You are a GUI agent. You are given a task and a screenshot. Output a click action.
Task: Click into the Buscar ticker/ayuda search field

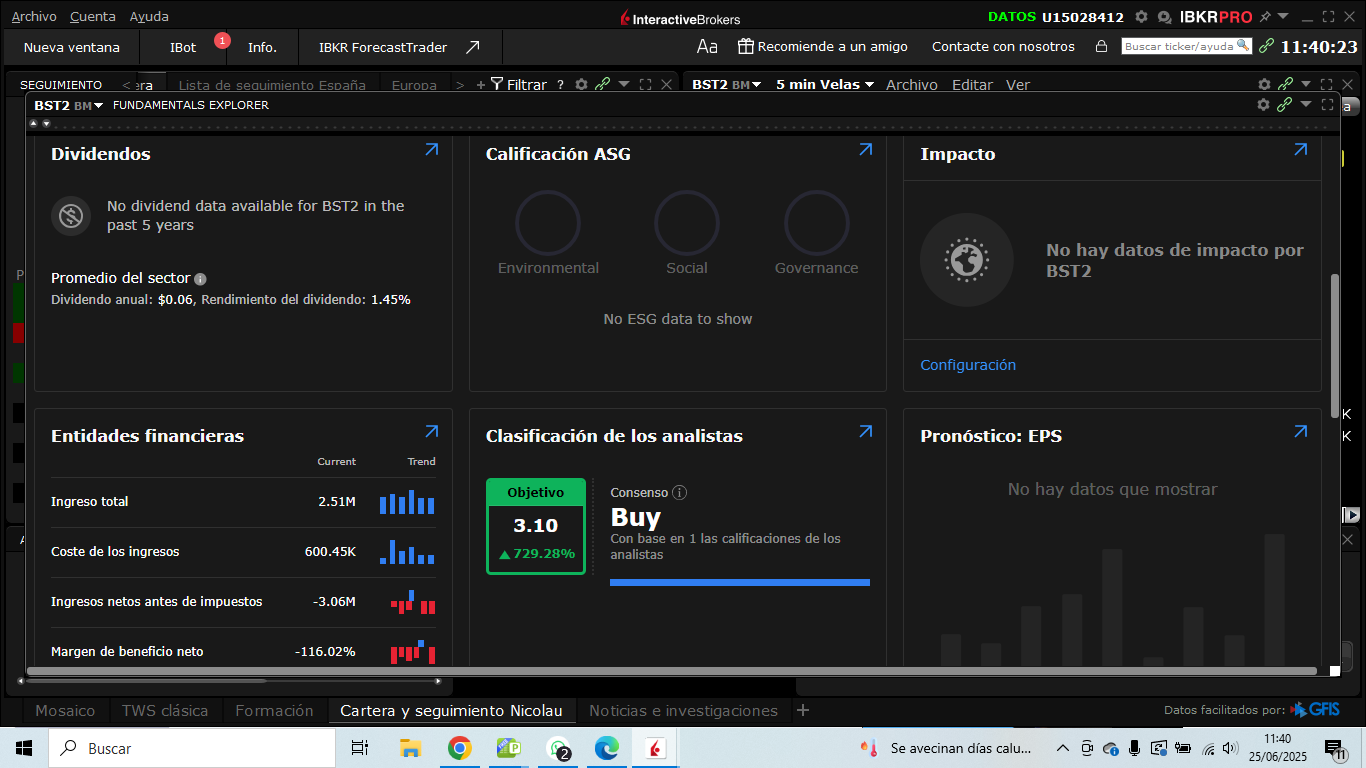click(x=1186, y=46)
